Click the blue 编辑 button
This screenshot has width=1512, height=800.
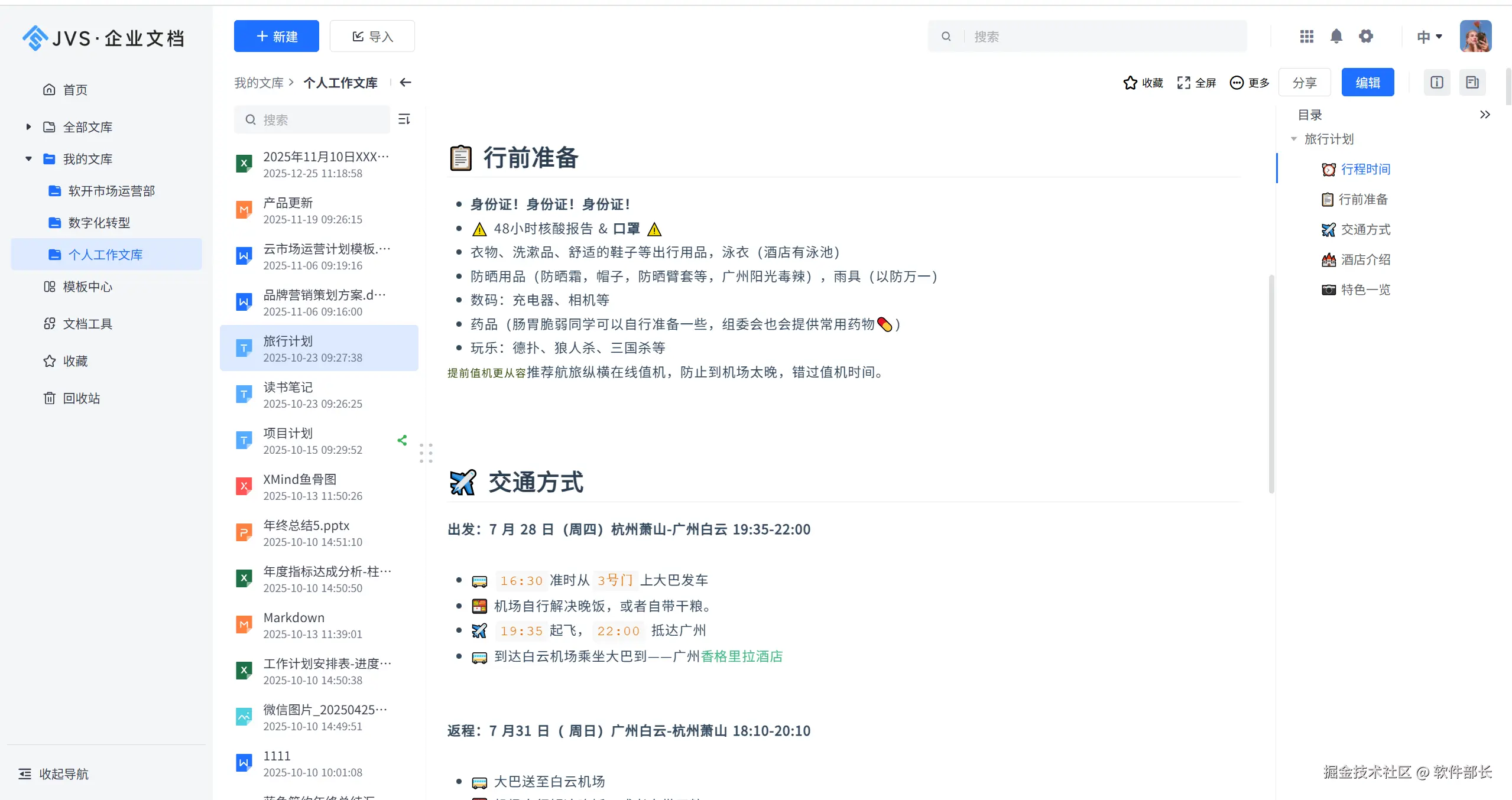click(x=1367, y=82)
